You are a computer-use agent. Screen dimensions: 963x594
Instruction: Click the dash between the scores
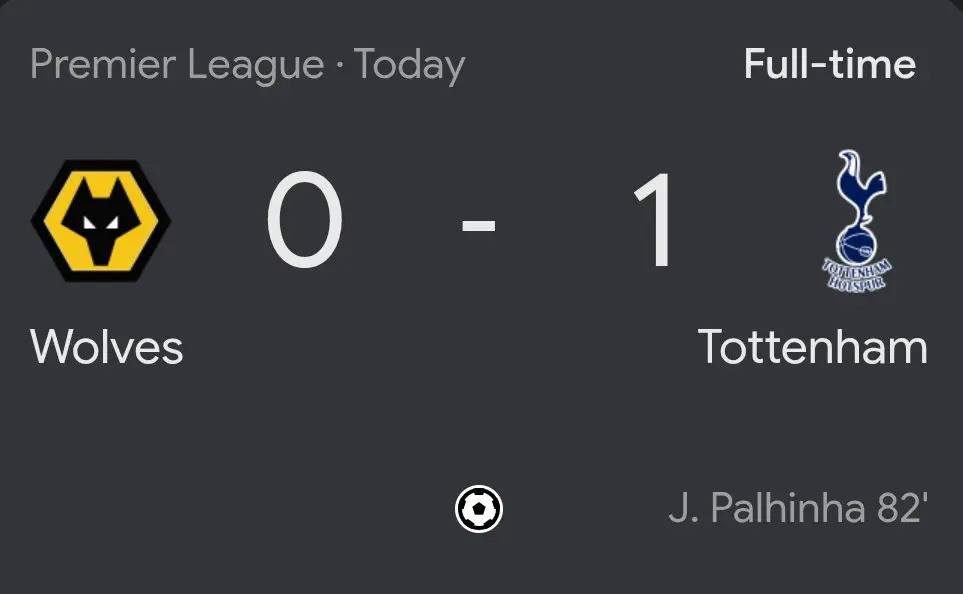(x=479, y=224)
